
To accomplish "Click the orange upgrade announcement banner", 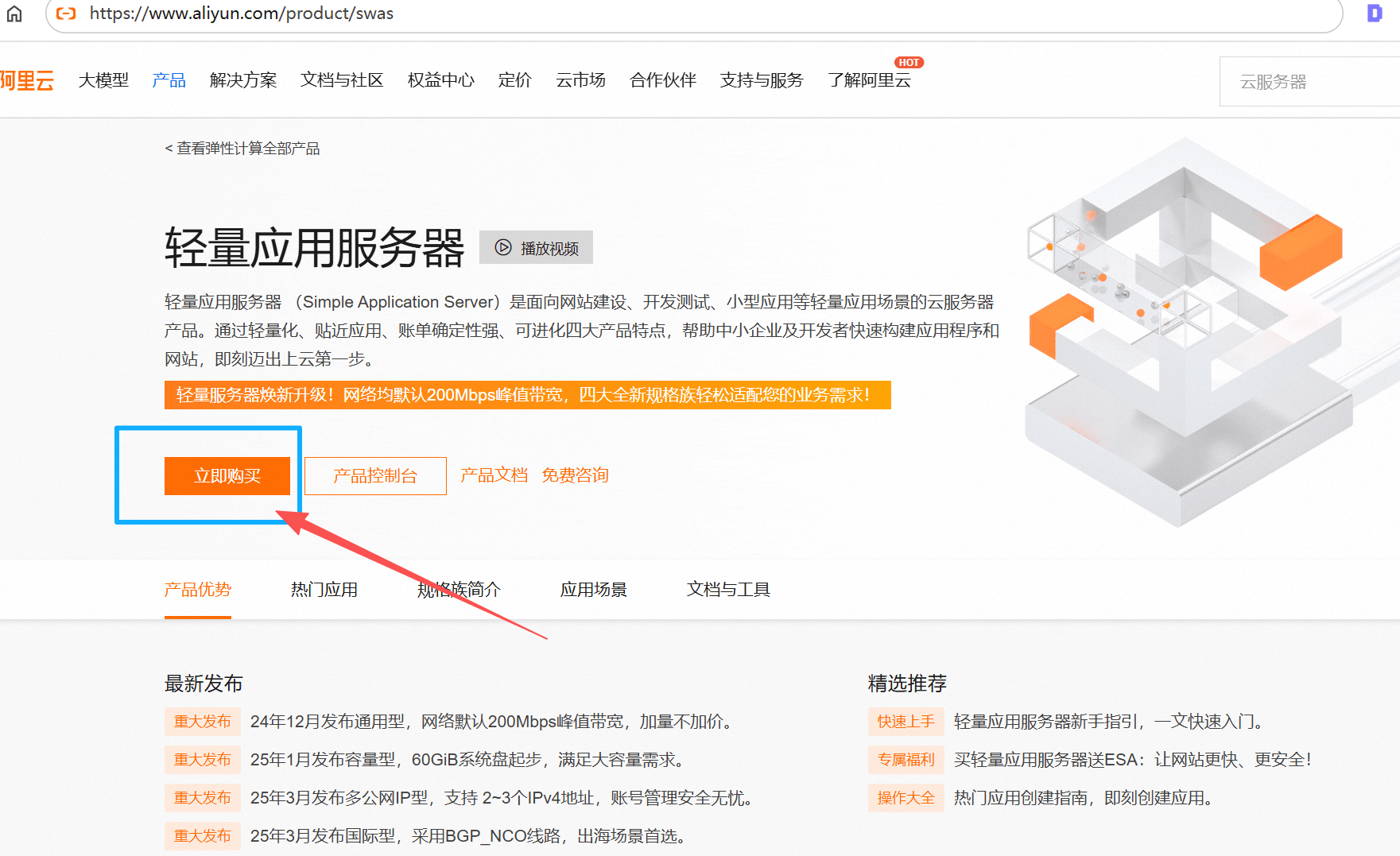I will (x=527, y=395).
